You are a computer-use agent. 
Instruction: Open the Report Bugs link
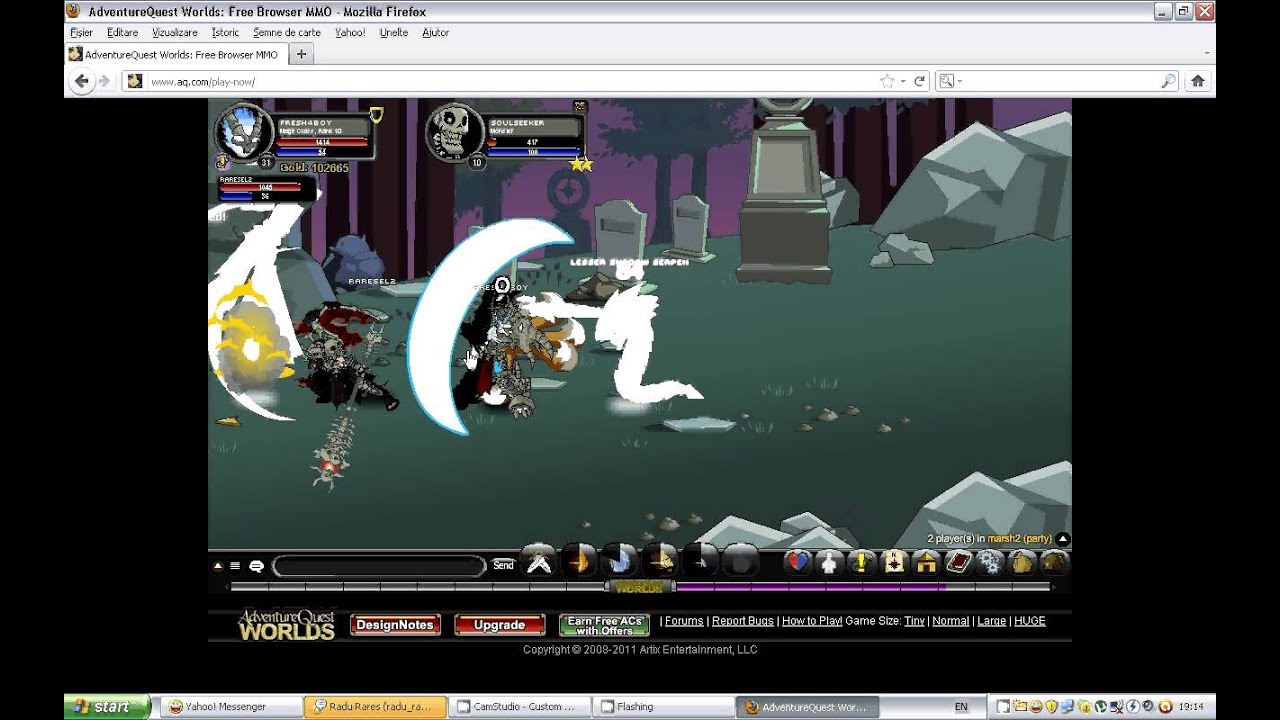click(742, 621)
